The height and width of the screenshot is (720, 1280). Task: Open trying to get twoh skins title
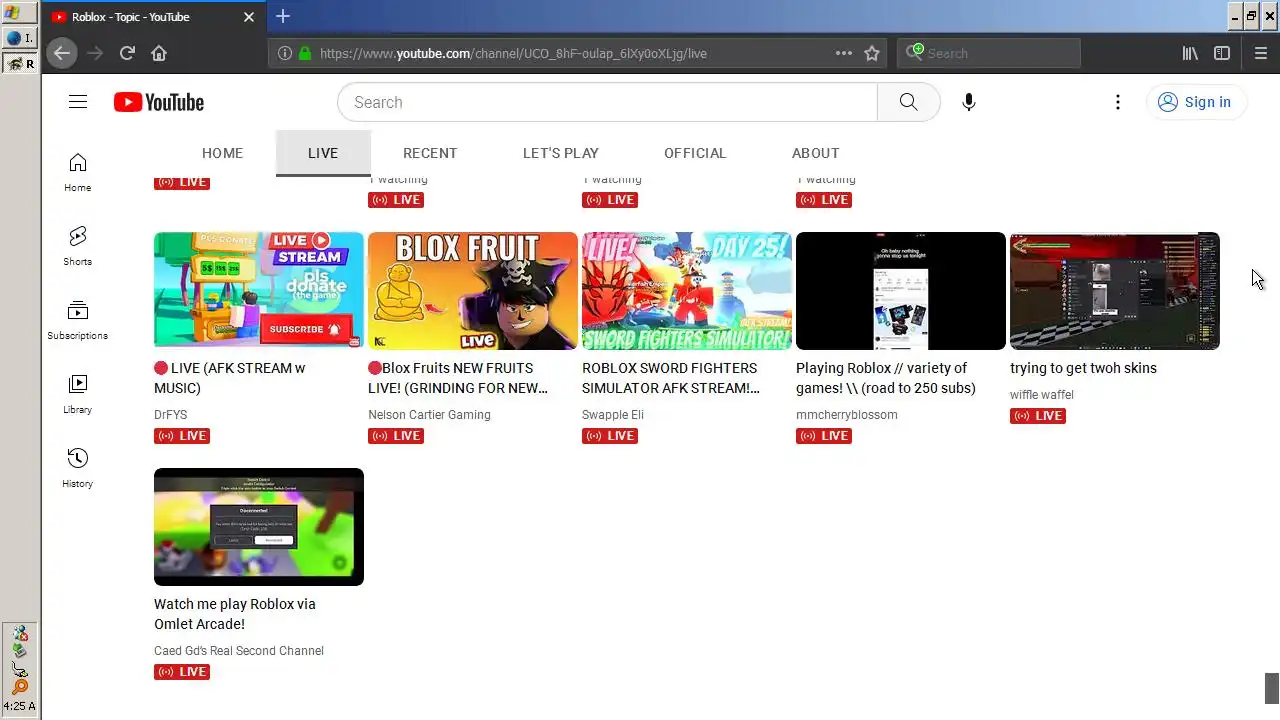tap(1083, 368)
